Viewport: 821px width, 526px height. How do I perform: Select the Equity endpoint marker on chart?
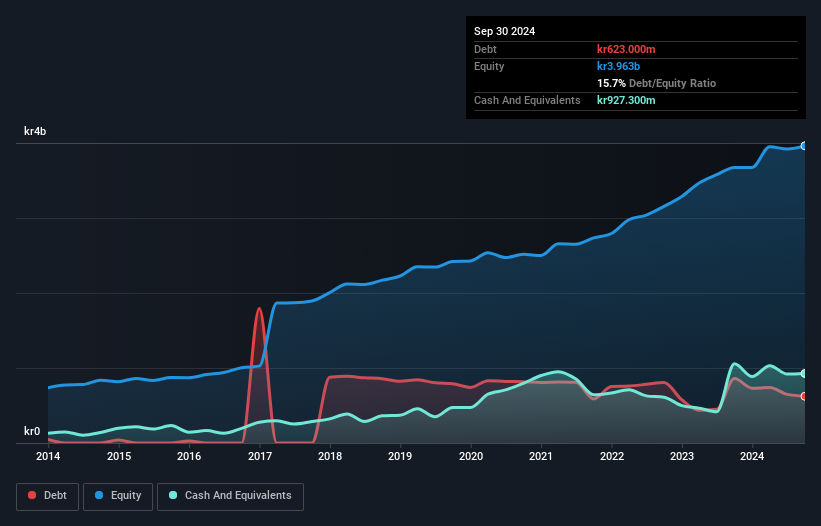point(804,146)
